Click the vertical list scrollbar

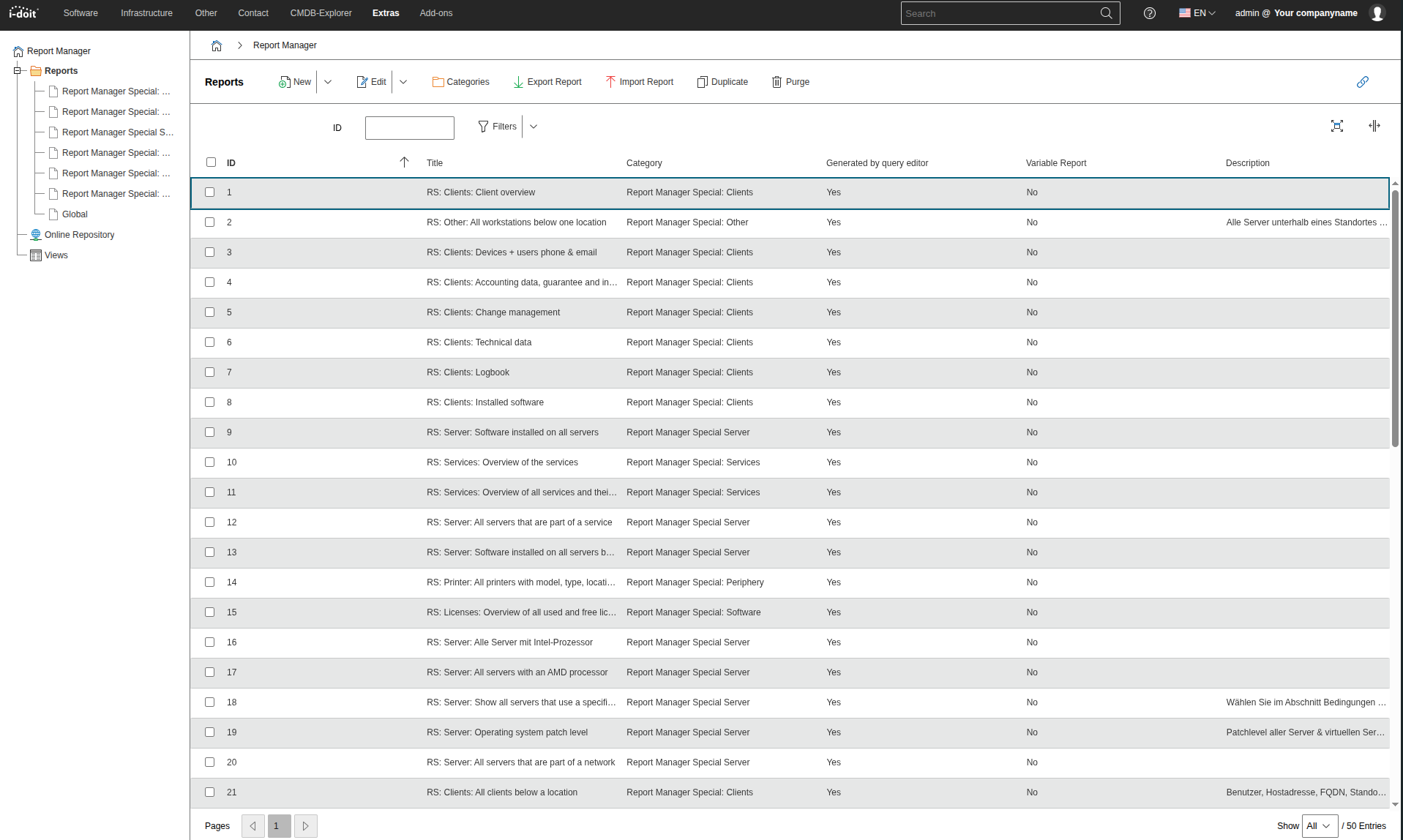coord(1395,318)
